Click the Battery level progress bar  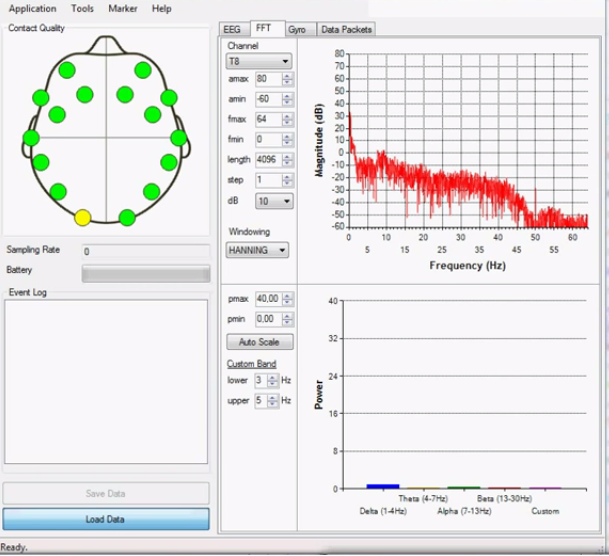[x=145, y=273]
